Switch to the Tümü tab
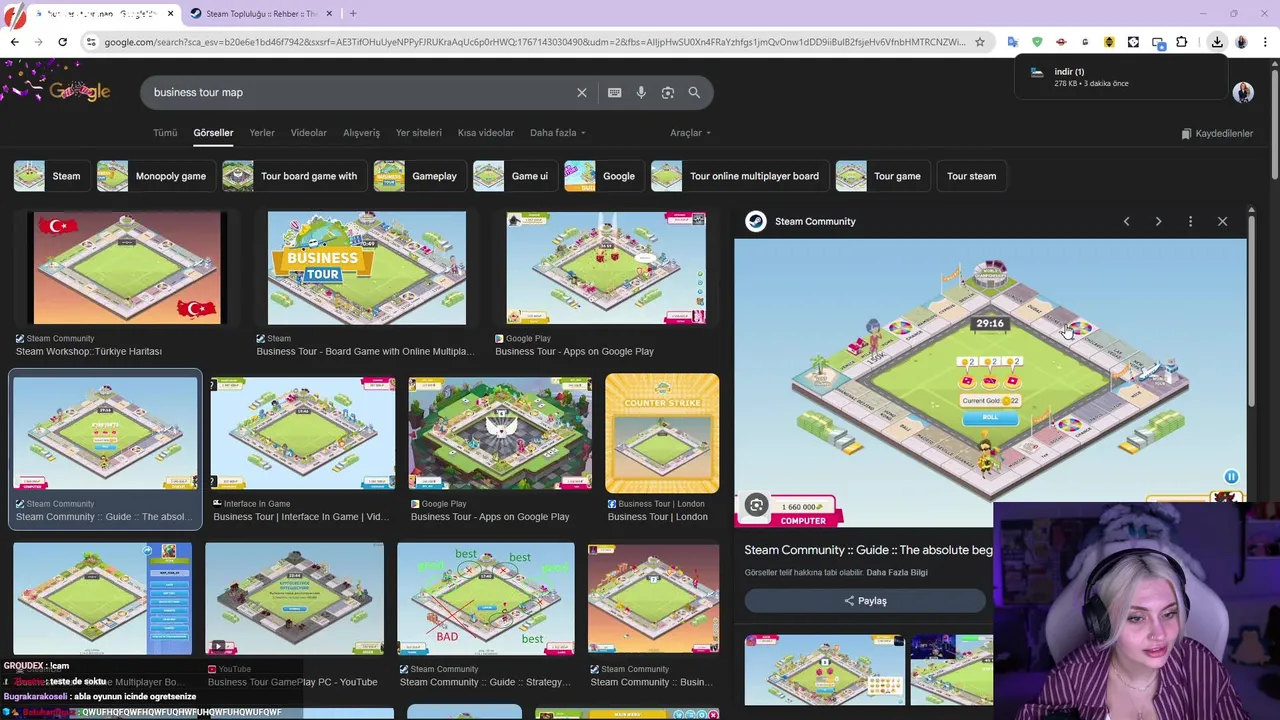Image resolution: width=1280 pixels, height=720 pixels. pyautogui.click(x=165, y=133)
